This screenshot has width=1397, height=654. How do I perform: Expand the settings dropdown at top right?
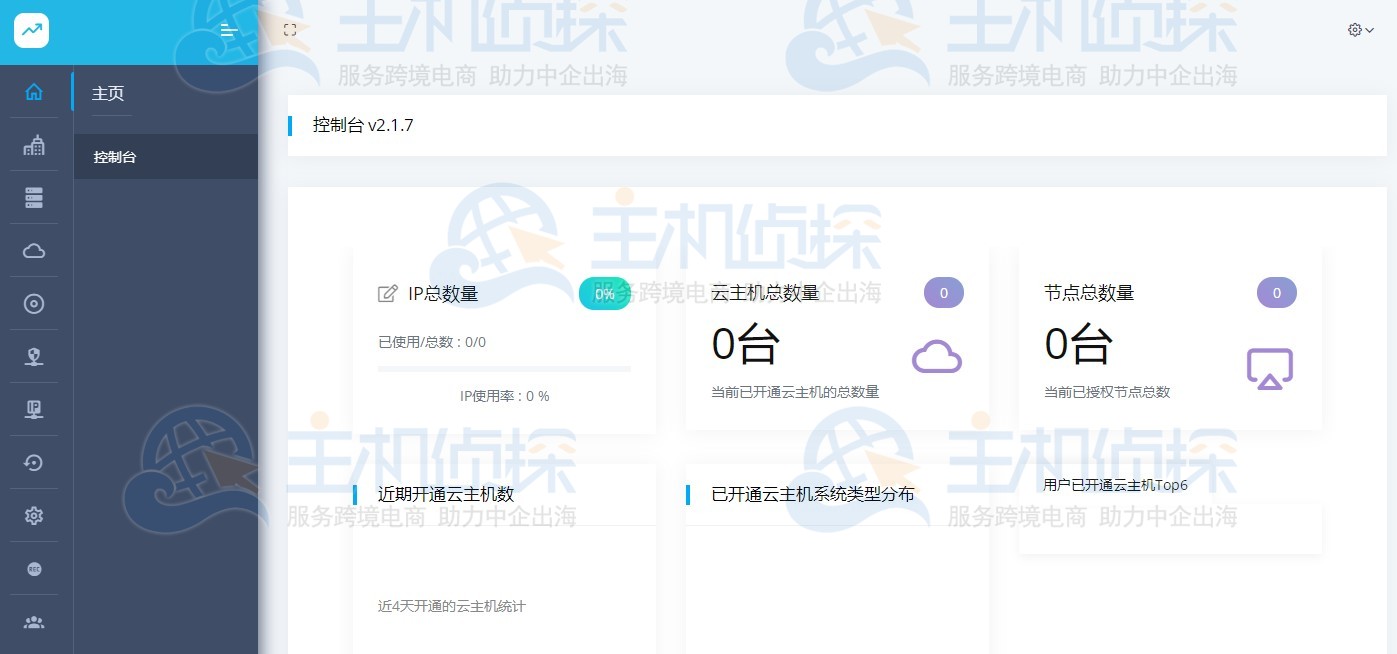1360,30
